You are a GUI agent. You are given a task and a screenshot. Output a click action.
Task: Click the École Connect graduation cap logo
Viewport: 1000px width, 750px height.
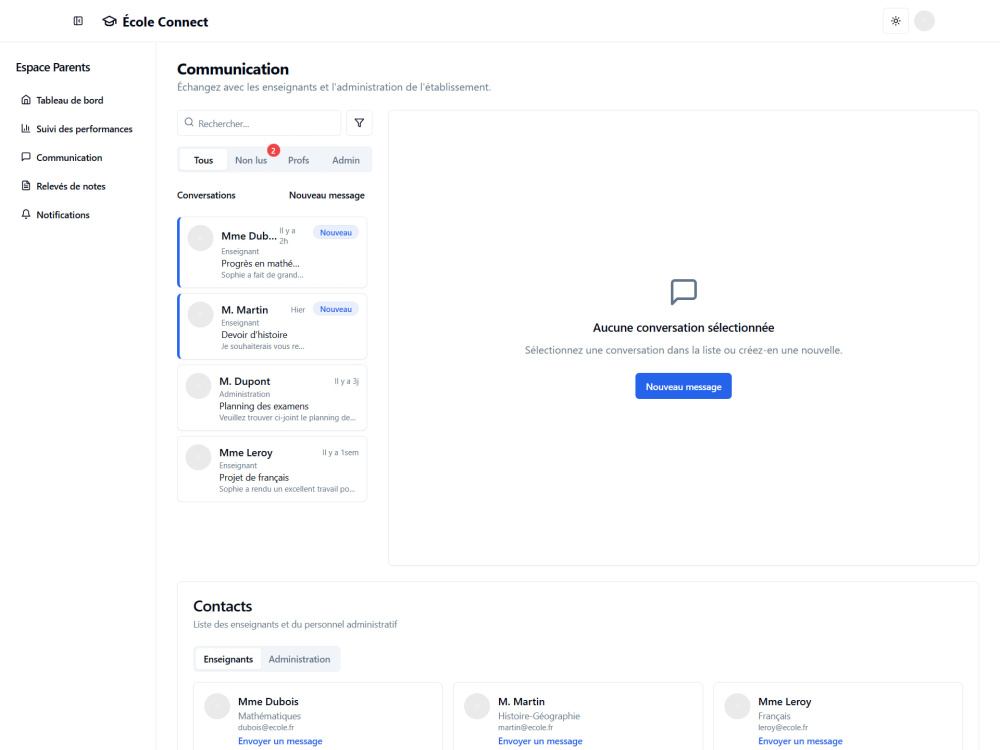coord(110,22)
